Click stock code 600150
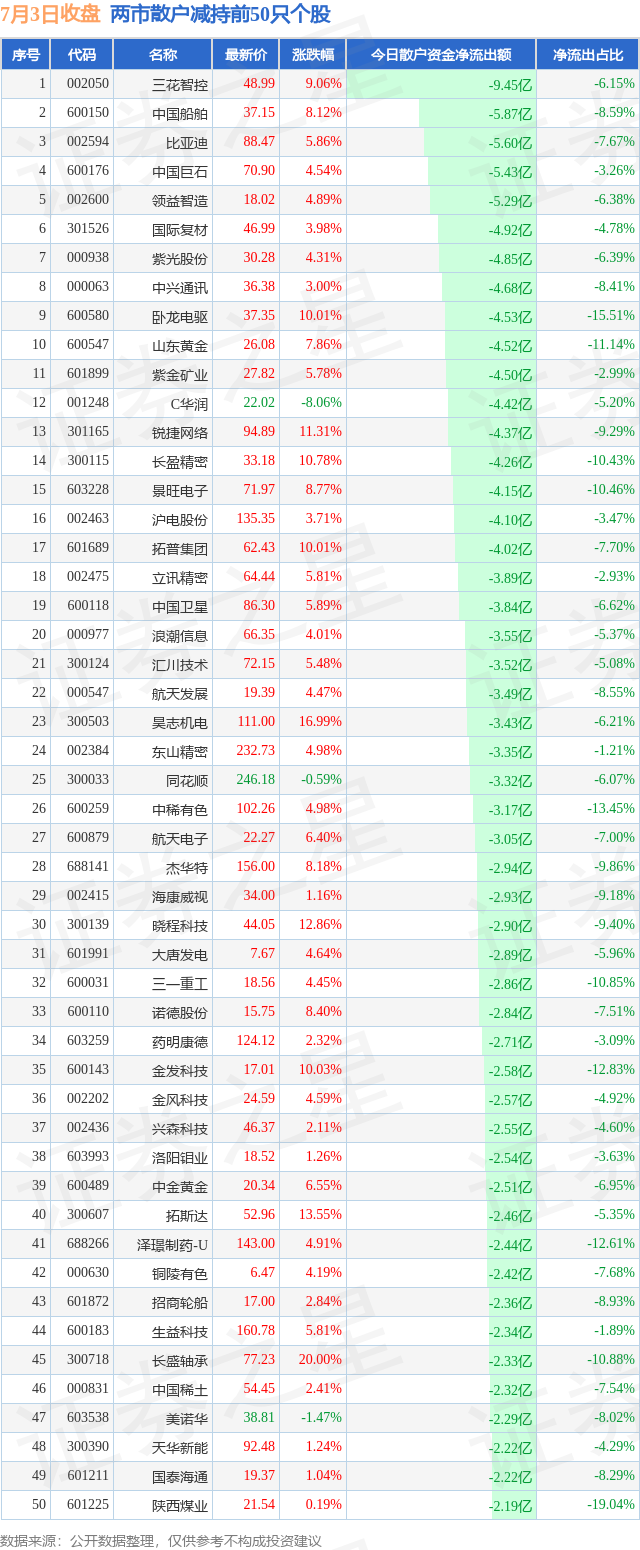The image size is (640, 1550). tap(88, 113)
